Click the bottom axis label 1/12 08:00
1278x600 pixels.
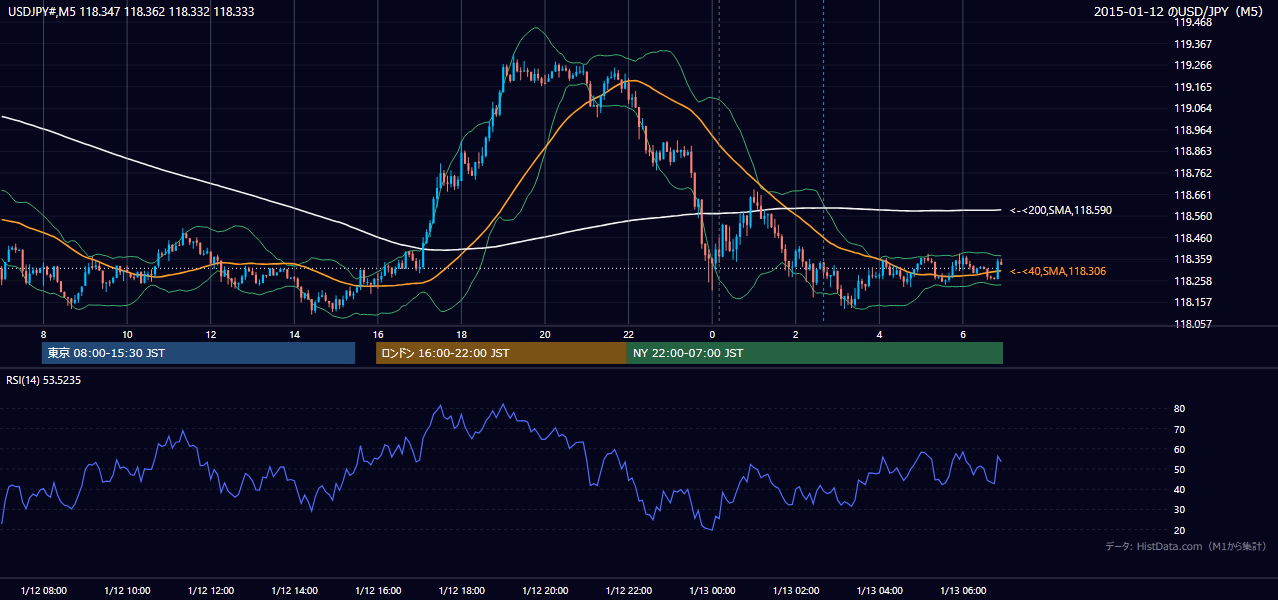43,590
